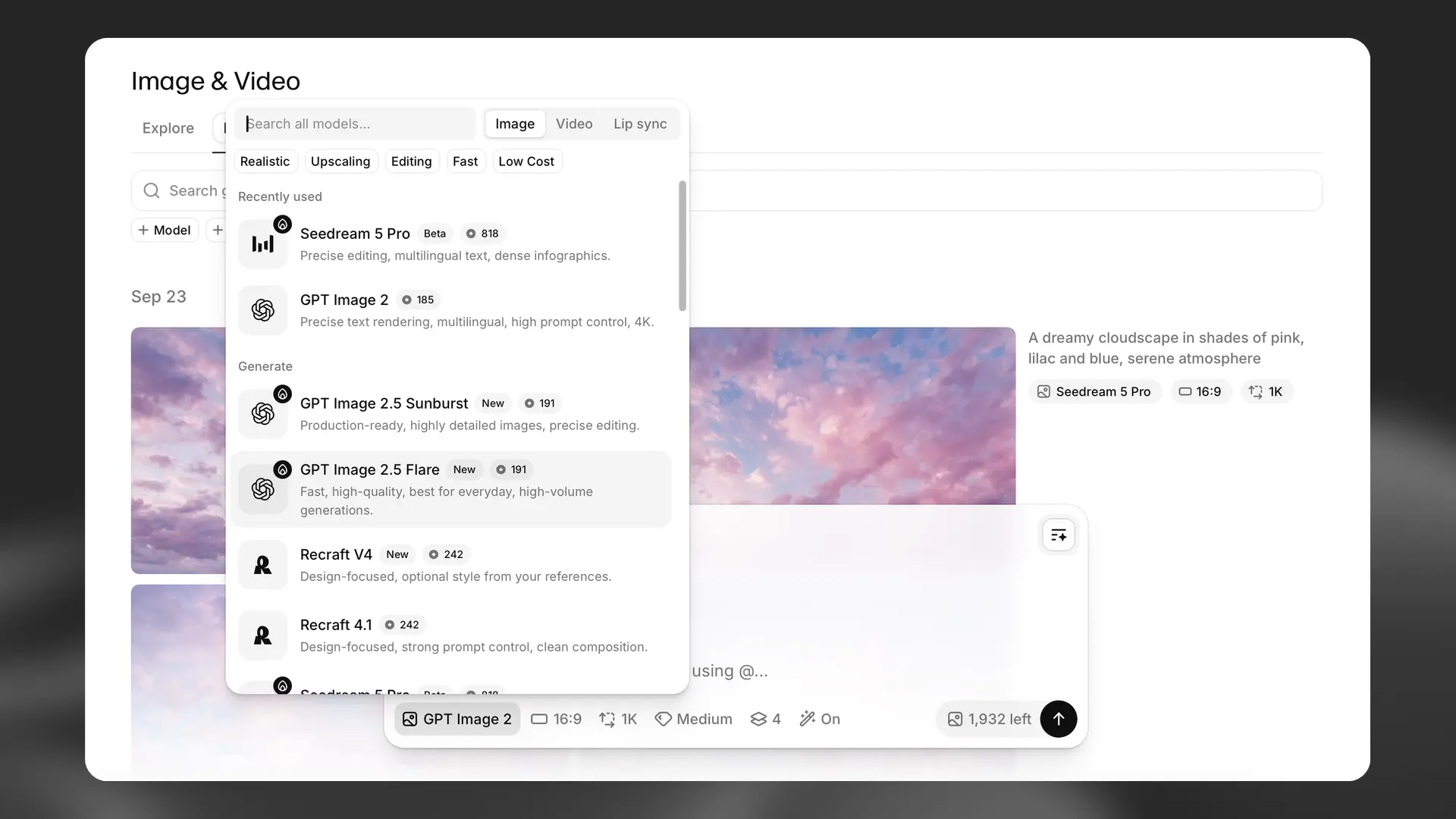Select GPT Image 2.5 Sunburst title
The image size is (1456, 819).
click(384, 403)
